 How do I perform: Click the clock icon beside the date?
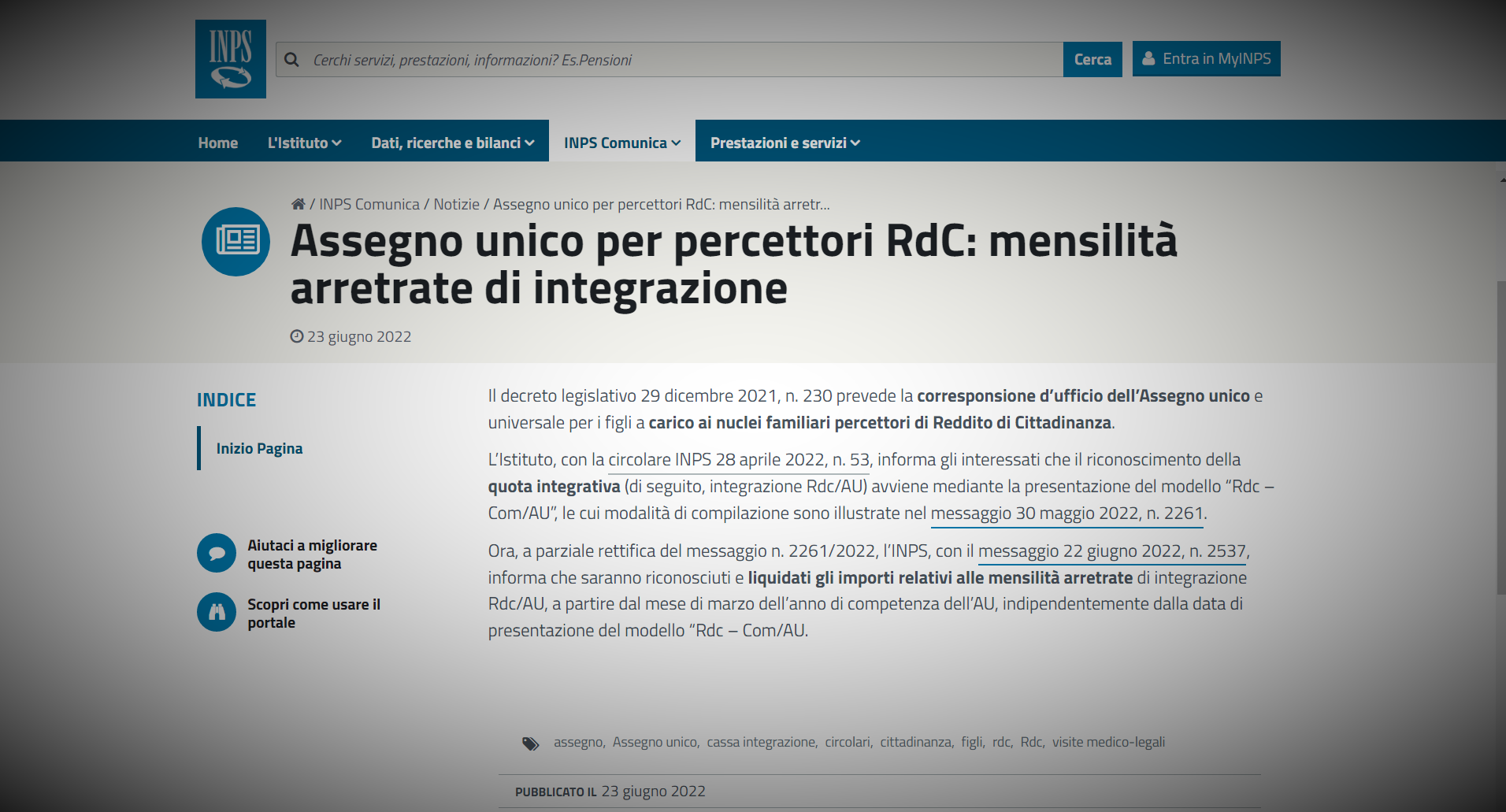coord(297,336)
